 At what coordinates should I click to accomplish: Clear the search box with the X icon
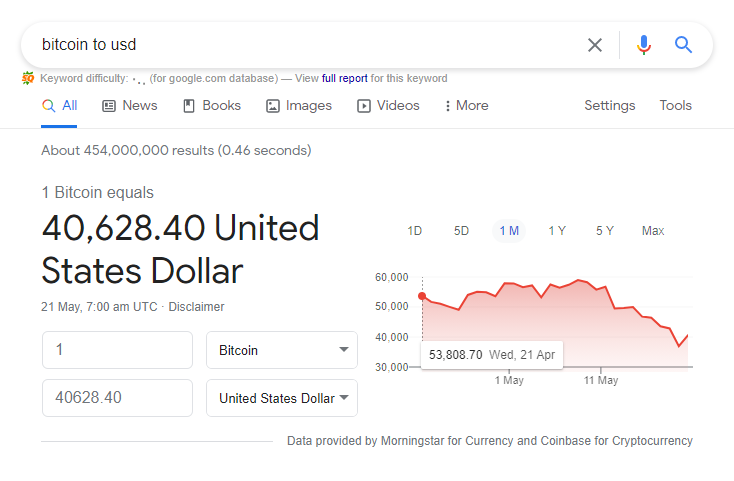[x=595, y=45]
